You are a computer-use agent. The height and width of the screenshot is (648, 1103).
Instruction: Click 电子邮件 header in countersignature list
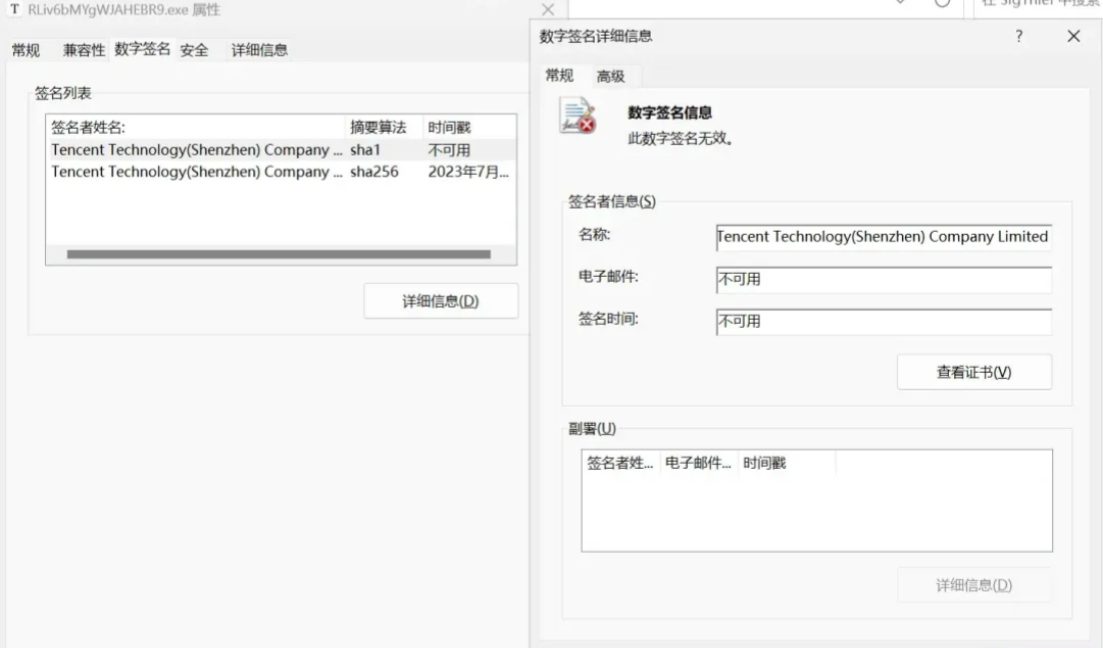(699, 463)
